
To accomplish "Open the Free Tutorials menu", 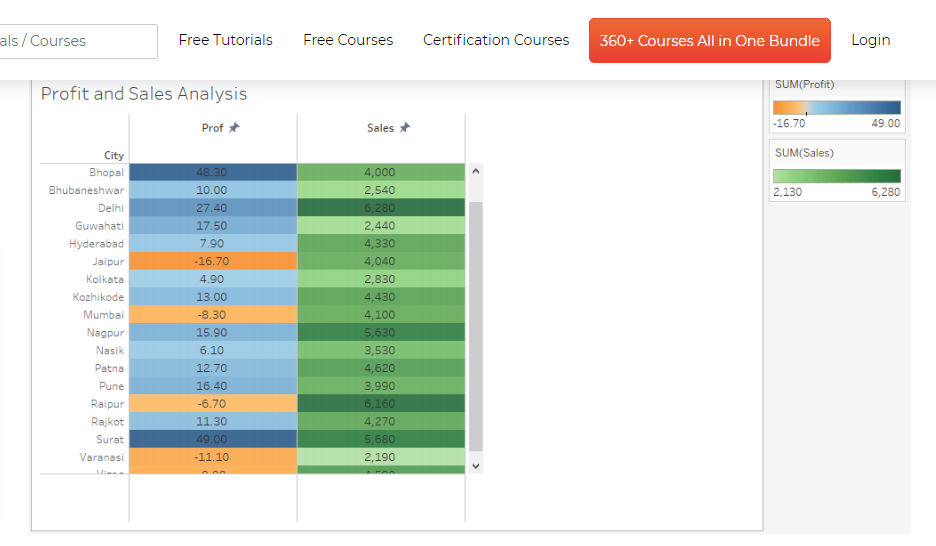I will [x=226, y=40].
